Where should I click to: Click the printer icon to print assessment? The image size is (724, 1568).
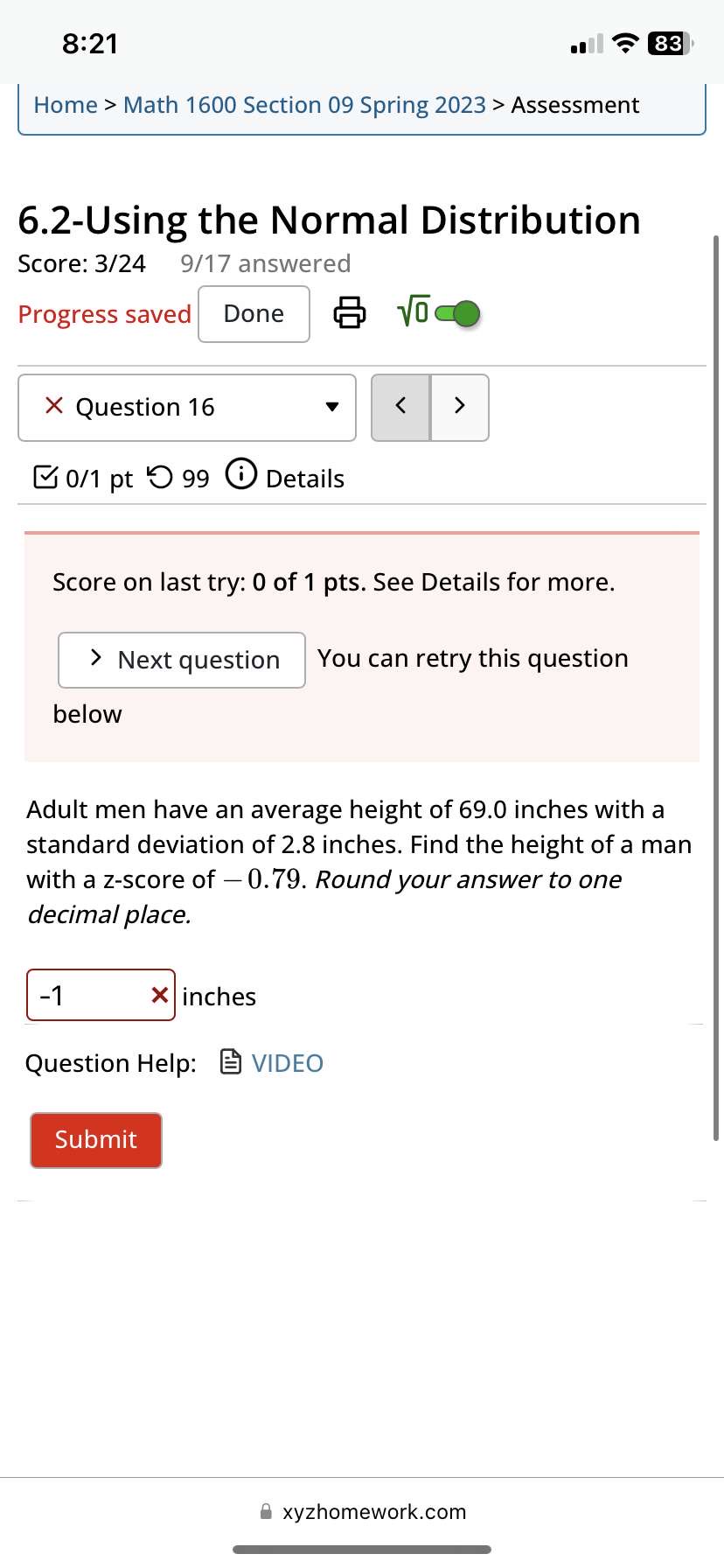(x=349, y=312)
